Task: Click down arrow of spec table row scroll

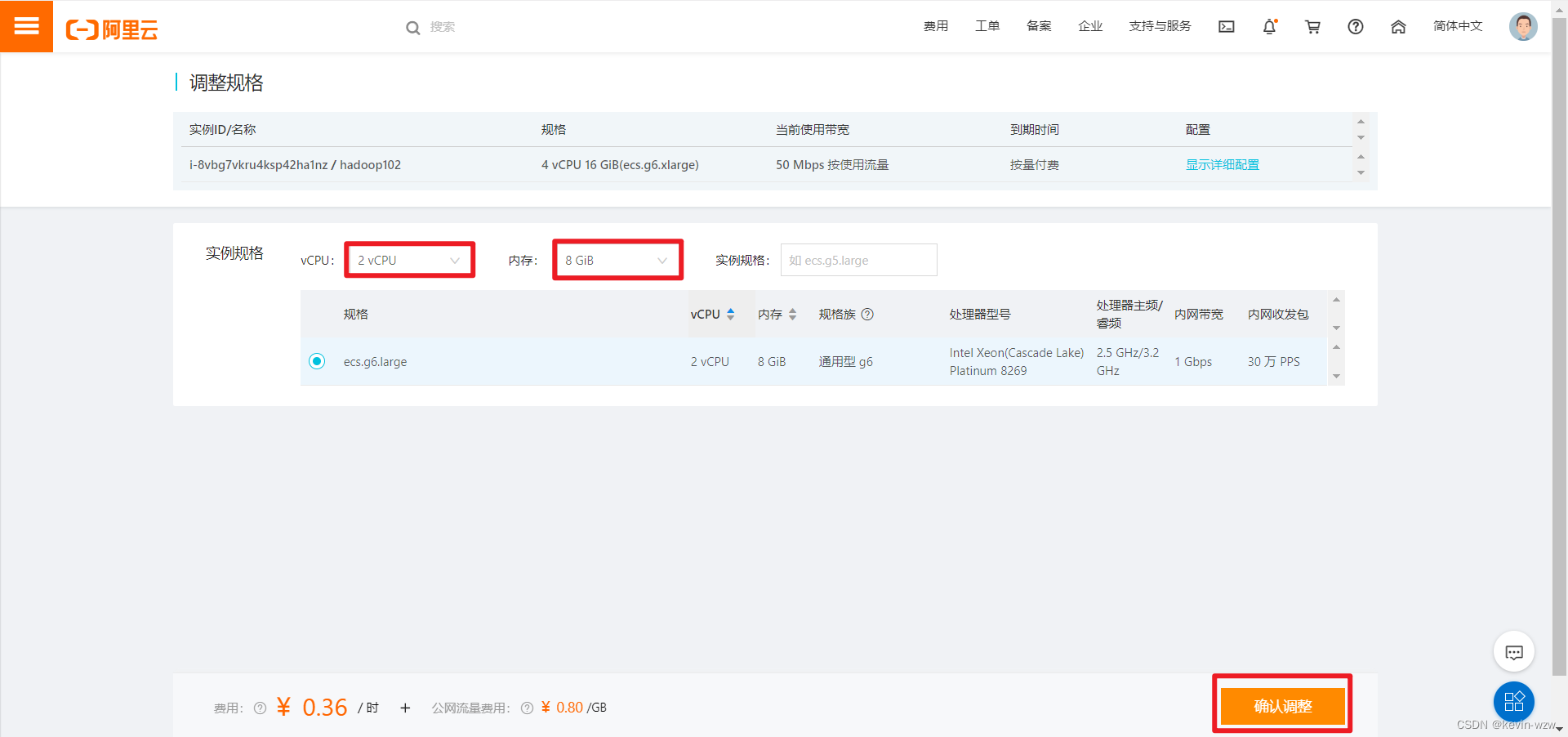Action: coord(1336,377)
